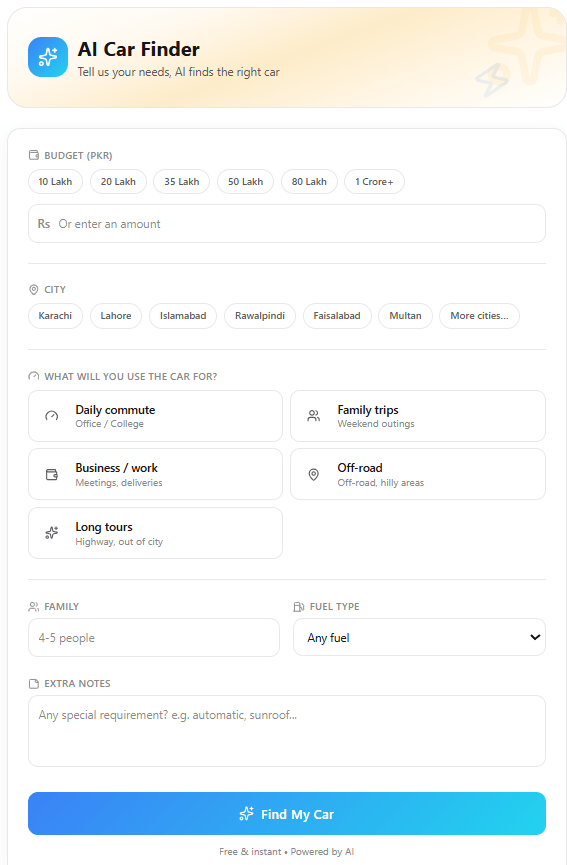
Task: Click the people icon in Family trips card
Action: (x=314, y=416)
